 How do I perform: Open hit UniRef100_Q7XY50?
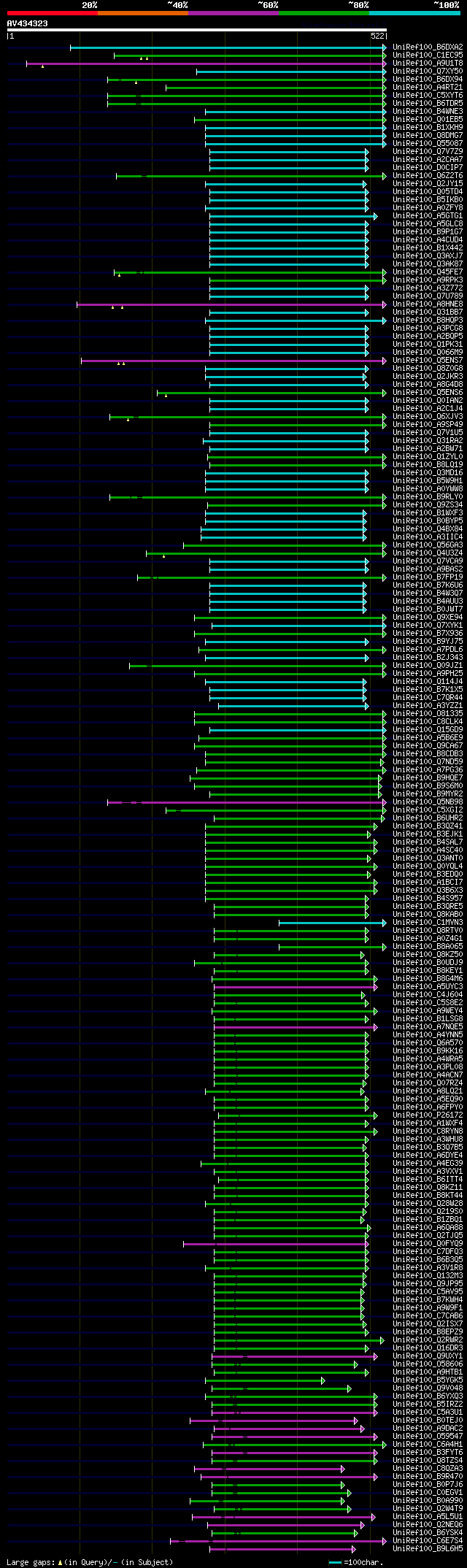point(428,72)
